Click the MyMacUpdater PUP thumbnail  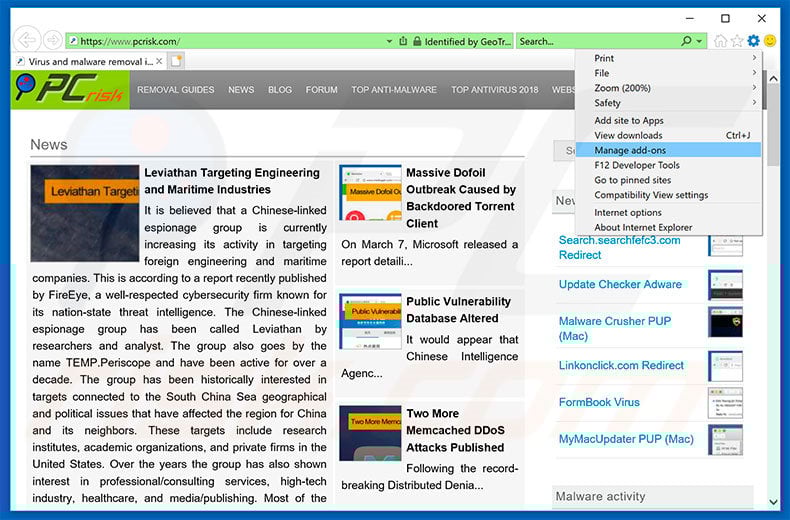click(x=726, y=439)
